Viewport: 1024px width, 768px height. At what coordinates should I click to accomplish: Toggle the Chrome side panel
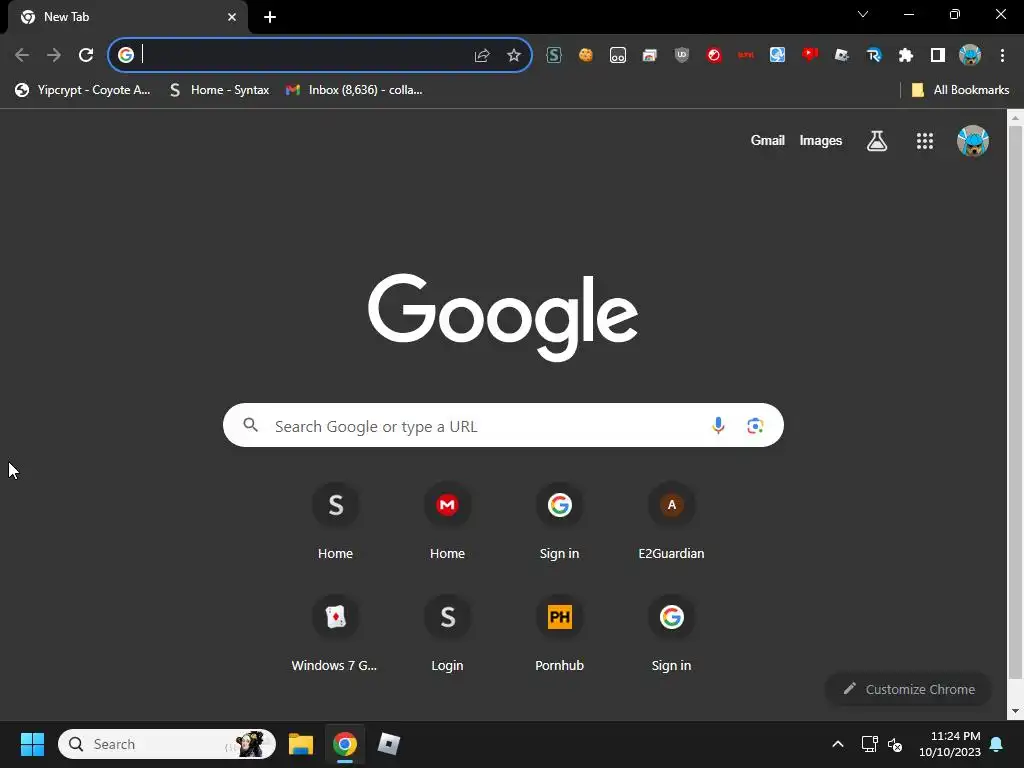coord(938,55)
